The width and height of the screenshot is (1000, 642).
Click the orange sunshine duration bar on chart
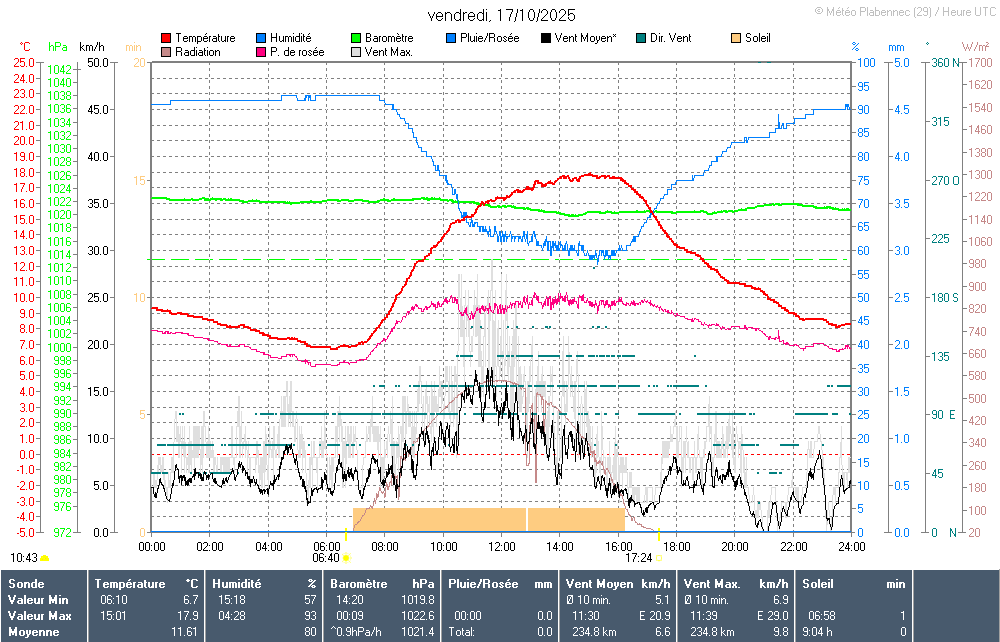(x=440, y=519)
